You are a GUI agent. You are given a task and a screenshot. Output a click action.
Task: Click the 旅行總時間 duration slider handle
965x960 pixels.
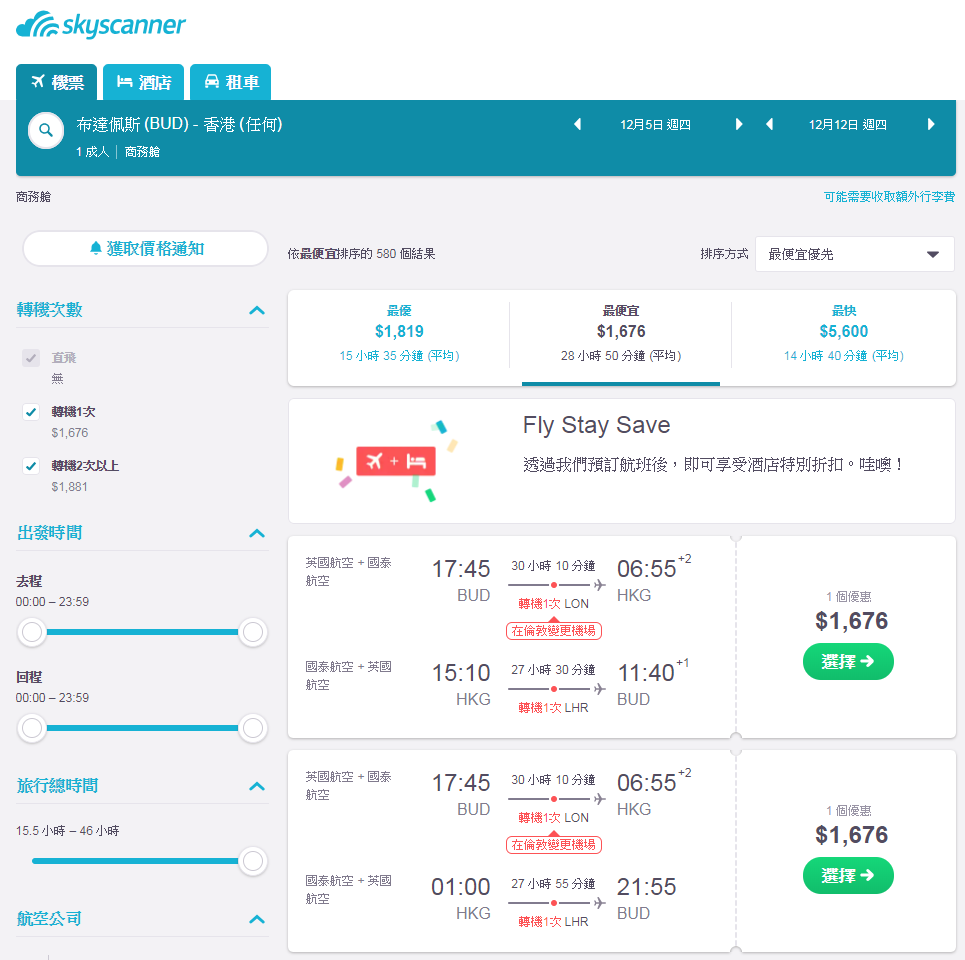(x=252, y=861)
